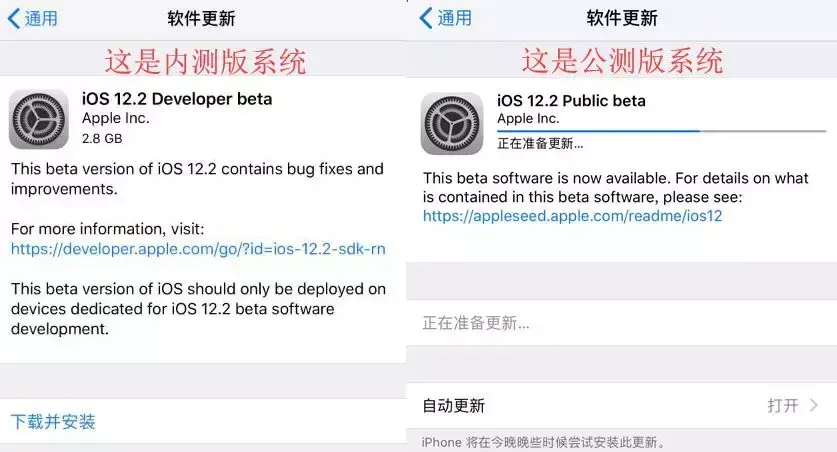The width and height of the screenshot is (837, 452).
Task: Open the developer.apple.com SDK release notes link
Action: click(x=198, y=247)
